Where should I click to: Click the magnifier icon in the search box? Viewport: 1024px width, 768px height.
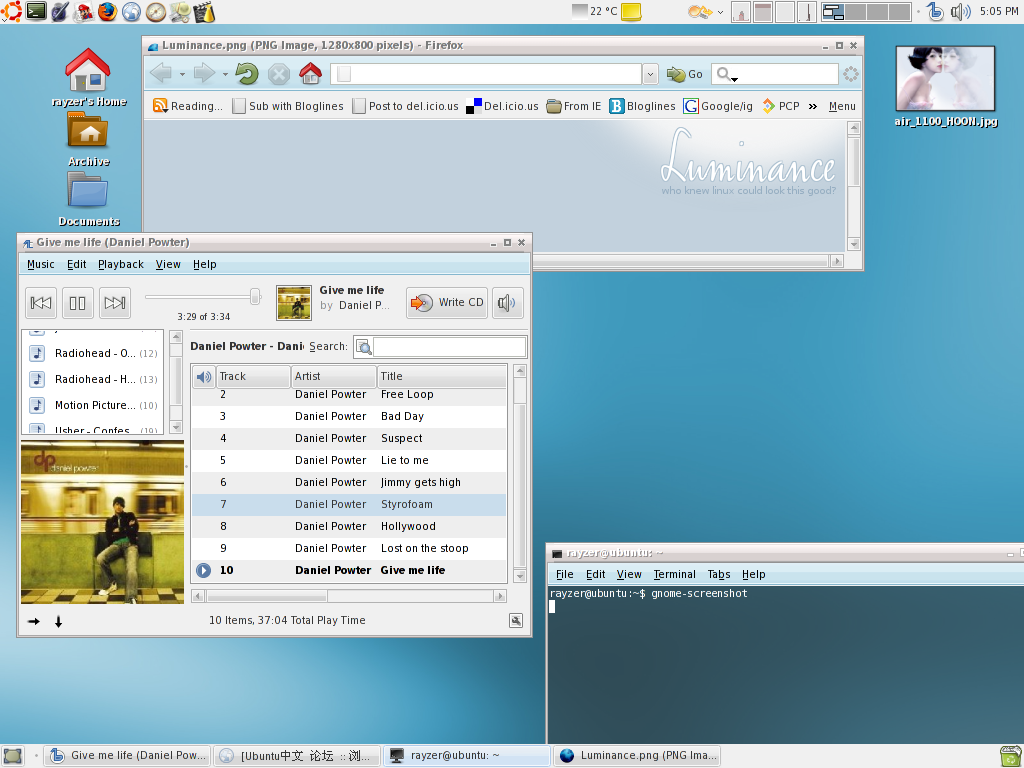tap(364, 347)
